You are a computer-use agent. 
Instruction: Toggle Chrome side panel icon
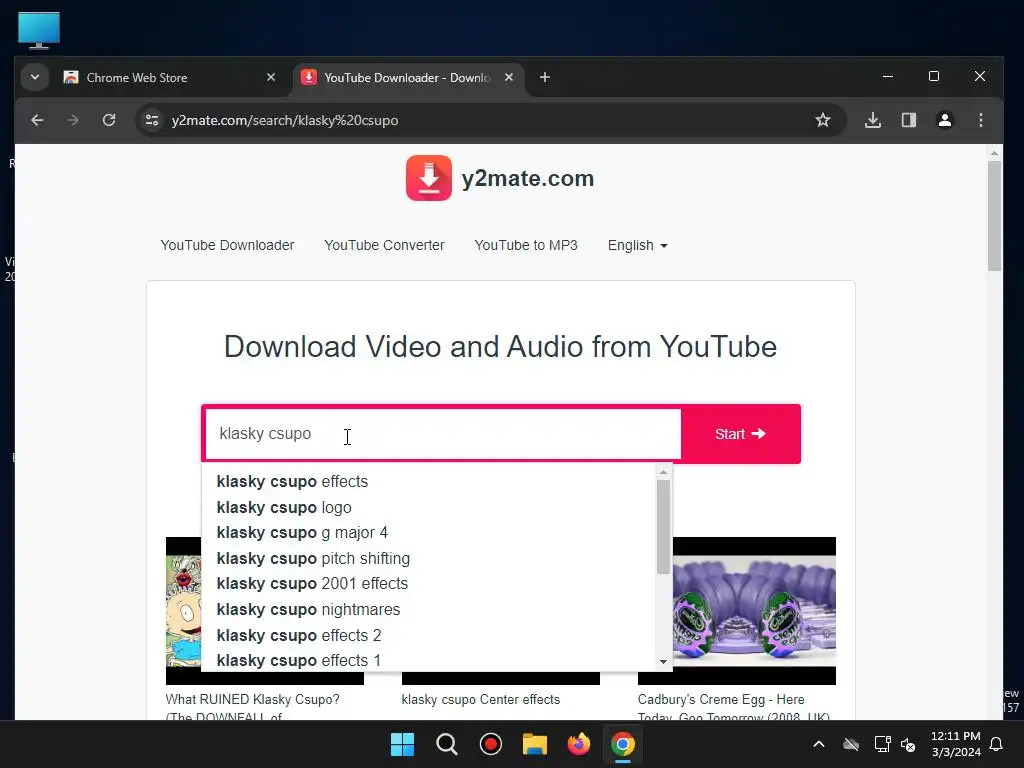click(x=908, y=120)
